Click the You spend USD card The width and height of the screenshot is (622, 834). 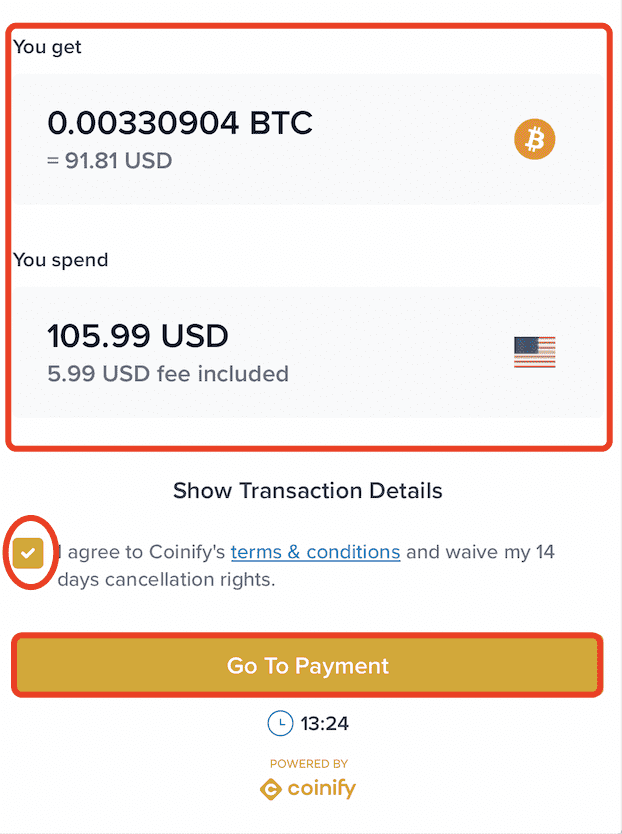[x=308, y=352]
